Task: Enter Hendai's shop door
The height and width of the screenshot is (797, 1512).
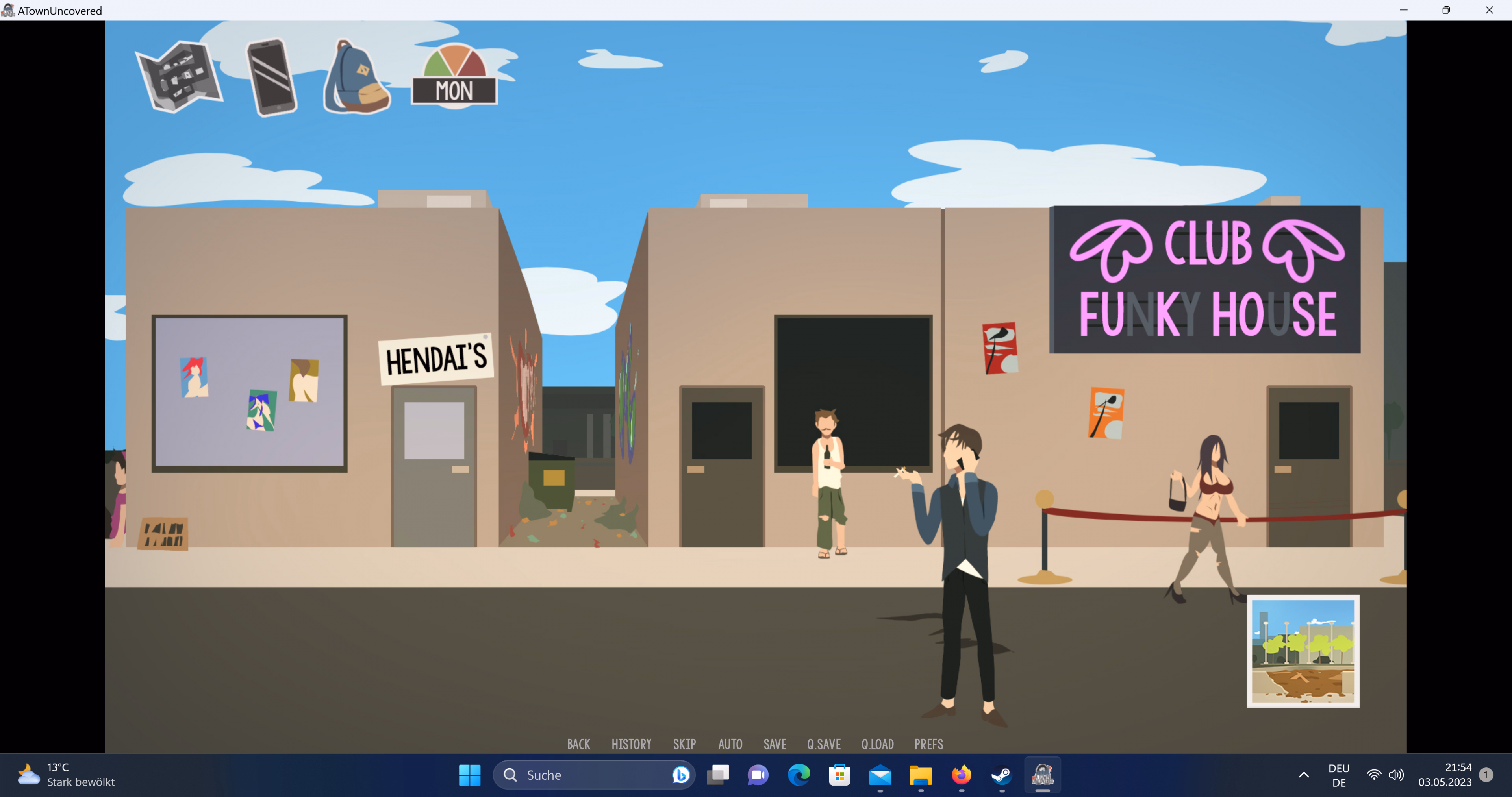Action: point(434,466)
